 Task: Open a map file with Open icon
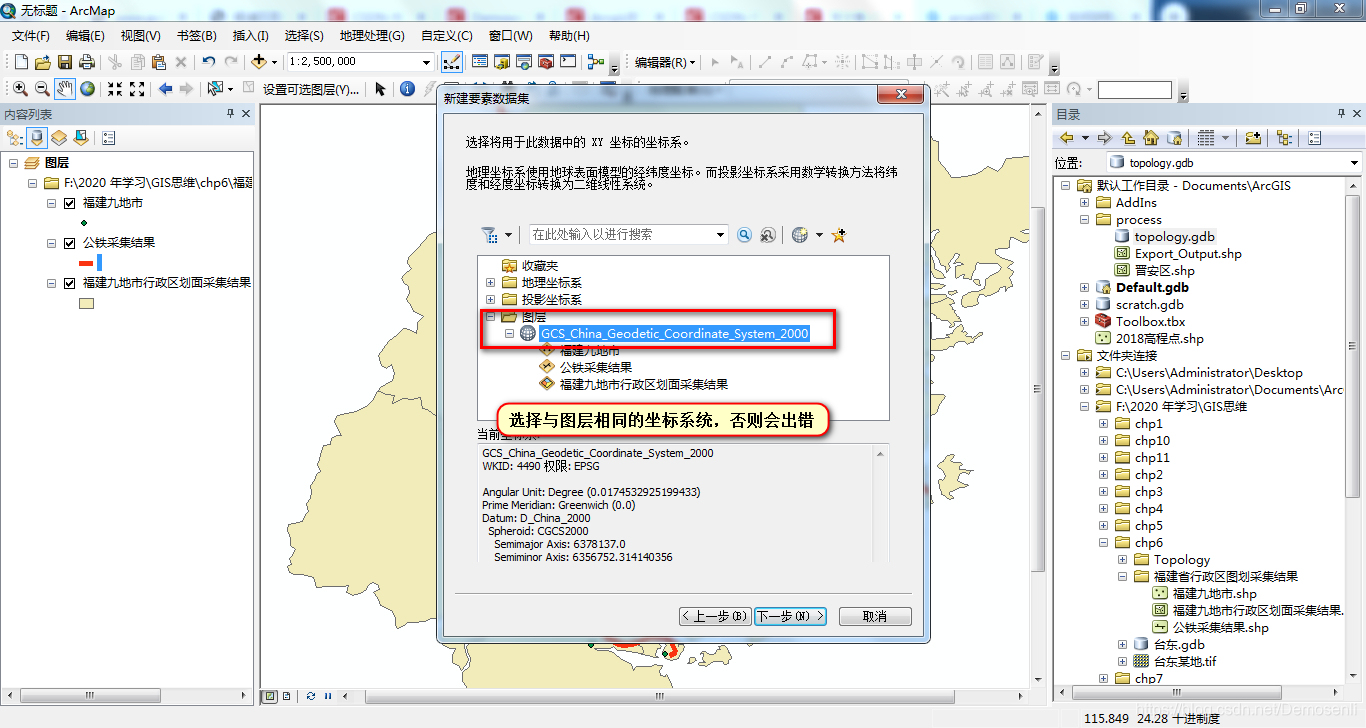[x=42, y=62]
